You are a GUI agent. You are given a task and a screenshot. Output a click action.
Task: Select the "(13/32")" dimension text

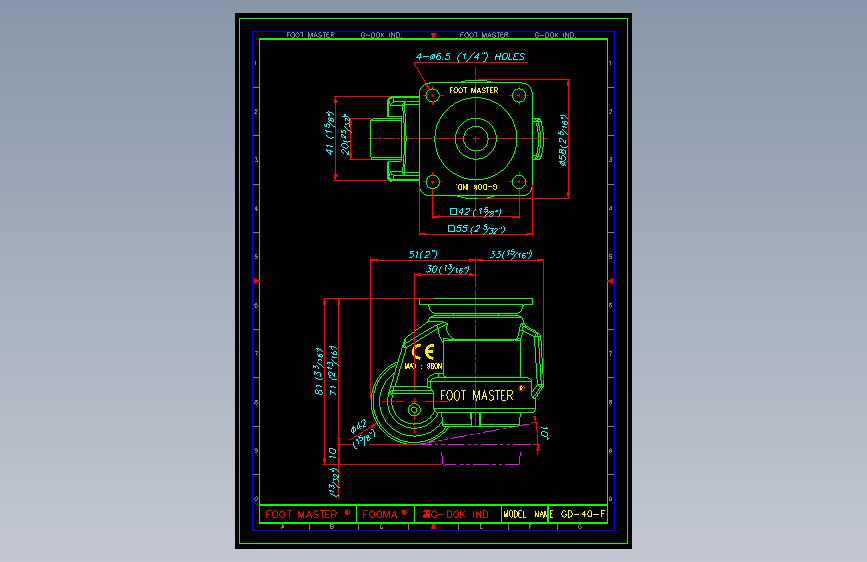334,482
